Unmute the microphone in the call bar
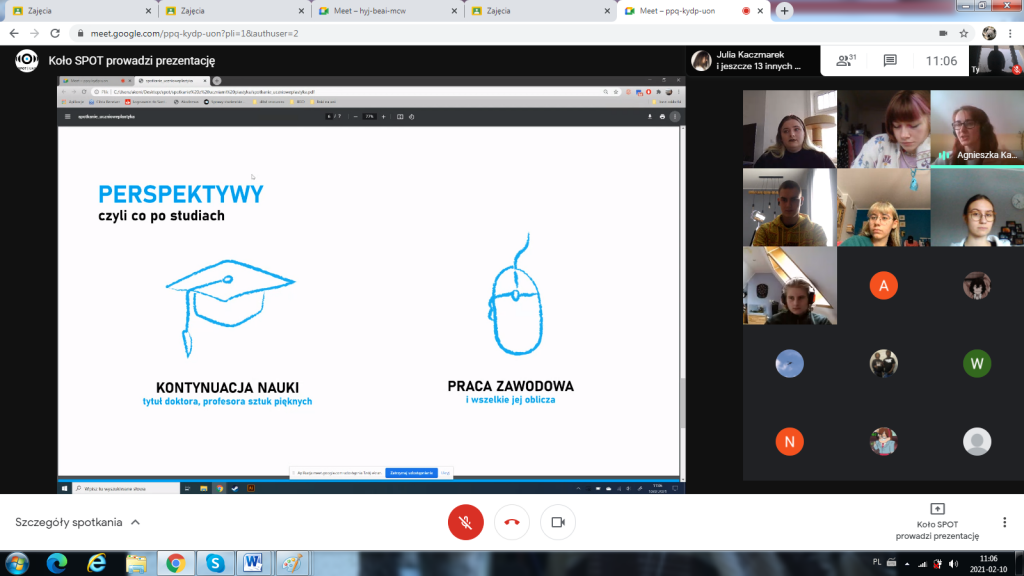 click(466, 522)
